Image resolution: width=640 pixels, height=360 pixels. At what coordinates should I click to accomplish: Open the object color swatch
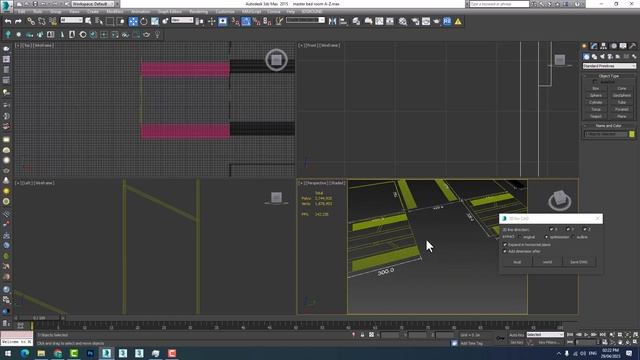click(632, 134)
